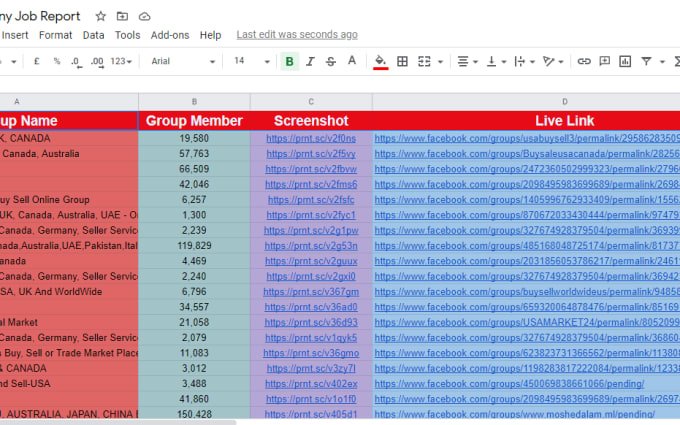Open Add-ons menu
680x425 pixels.
click(x=170, y=35)
